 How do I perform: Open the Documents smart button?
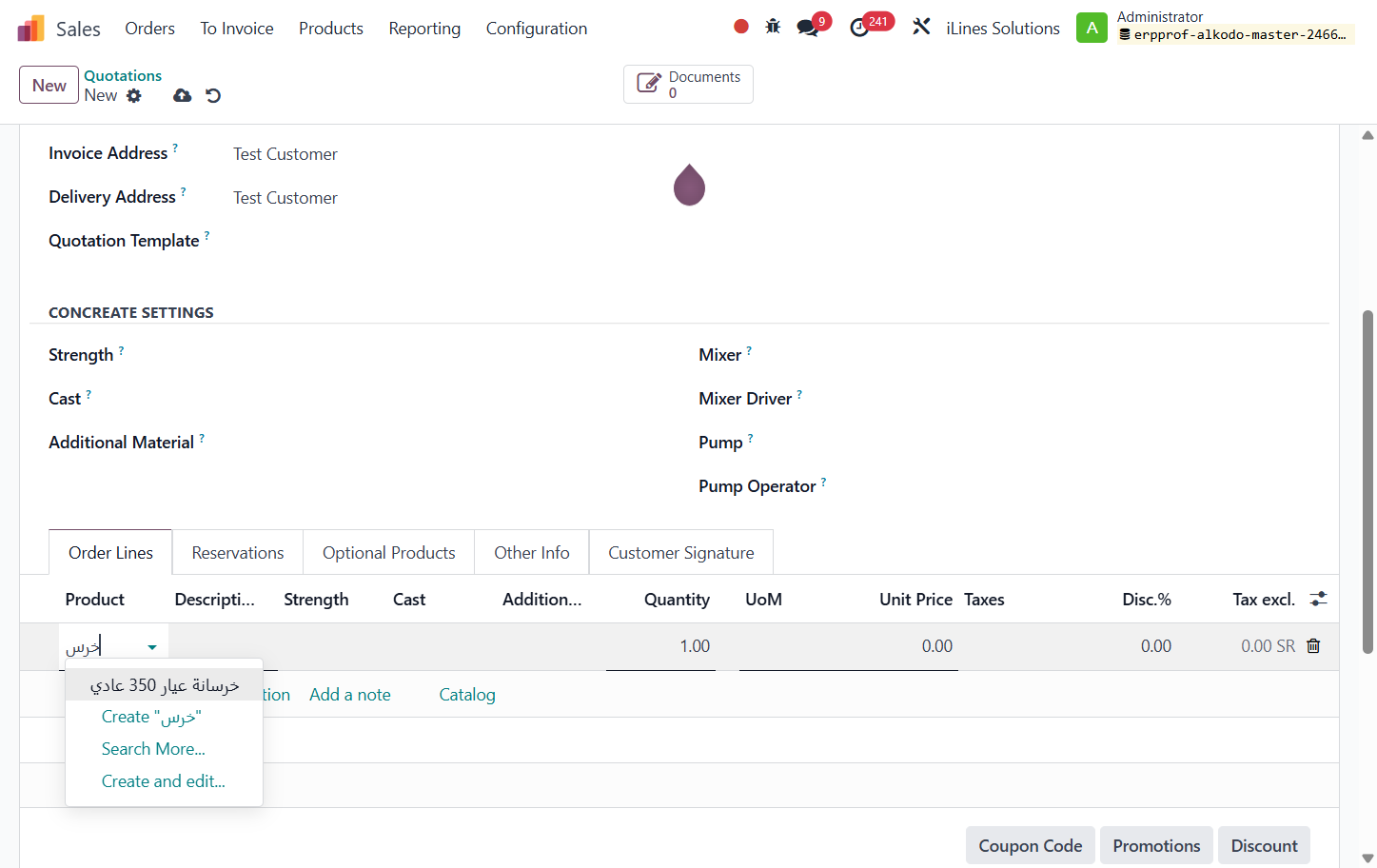688,85
